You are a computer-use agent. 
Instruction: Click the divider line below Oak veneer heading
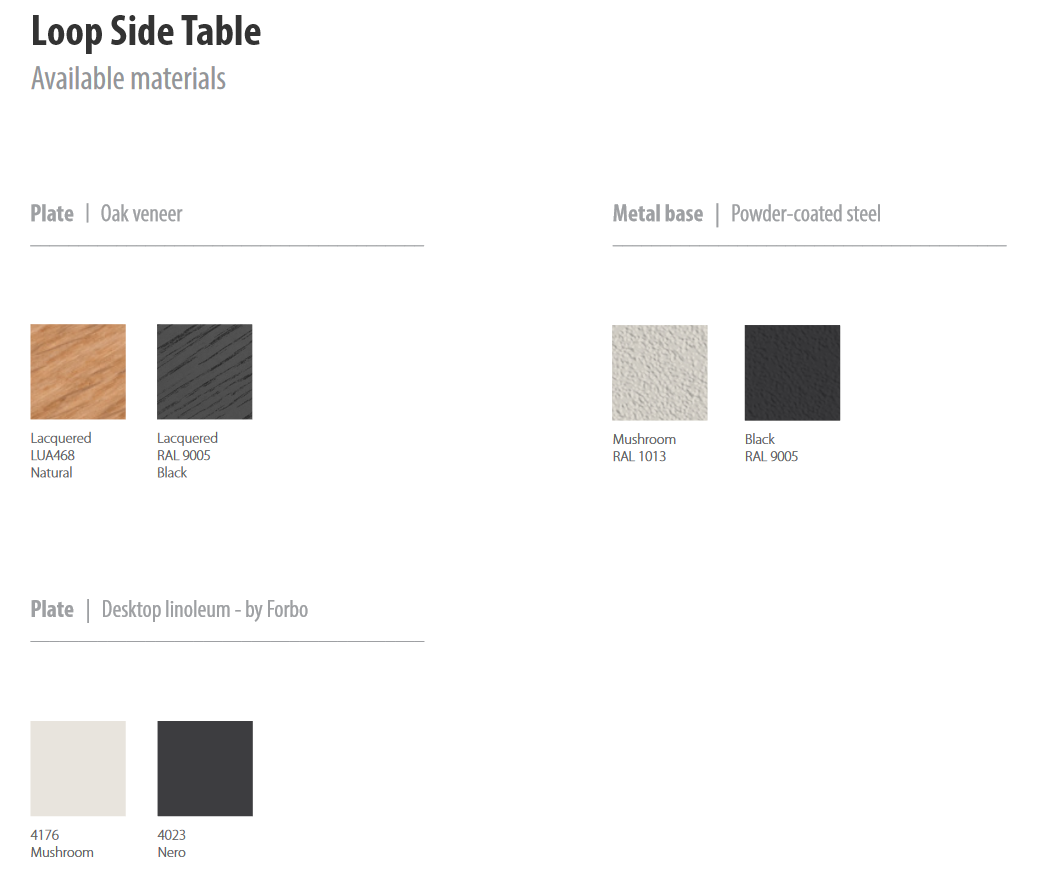[x=227, y=245]
